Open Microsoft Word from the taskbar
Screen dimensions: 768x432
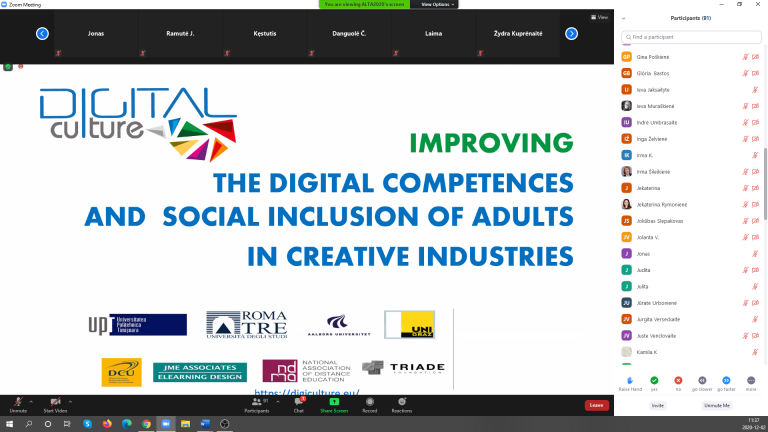tap(205, 424)
